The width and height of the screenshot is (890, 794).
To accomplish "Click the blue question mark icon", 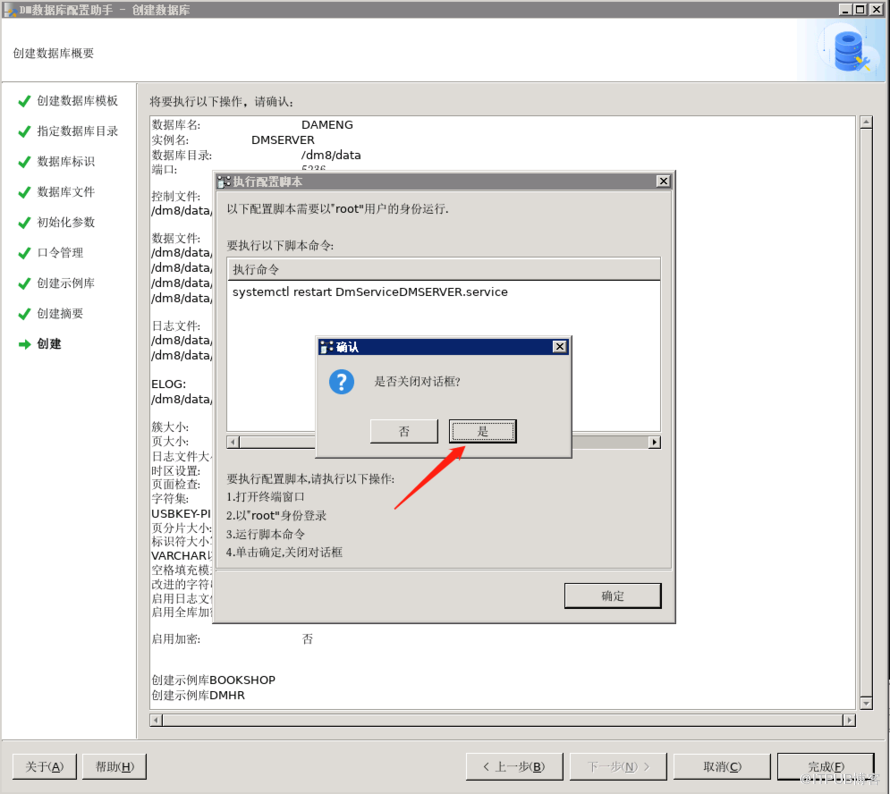I will 342,382.
